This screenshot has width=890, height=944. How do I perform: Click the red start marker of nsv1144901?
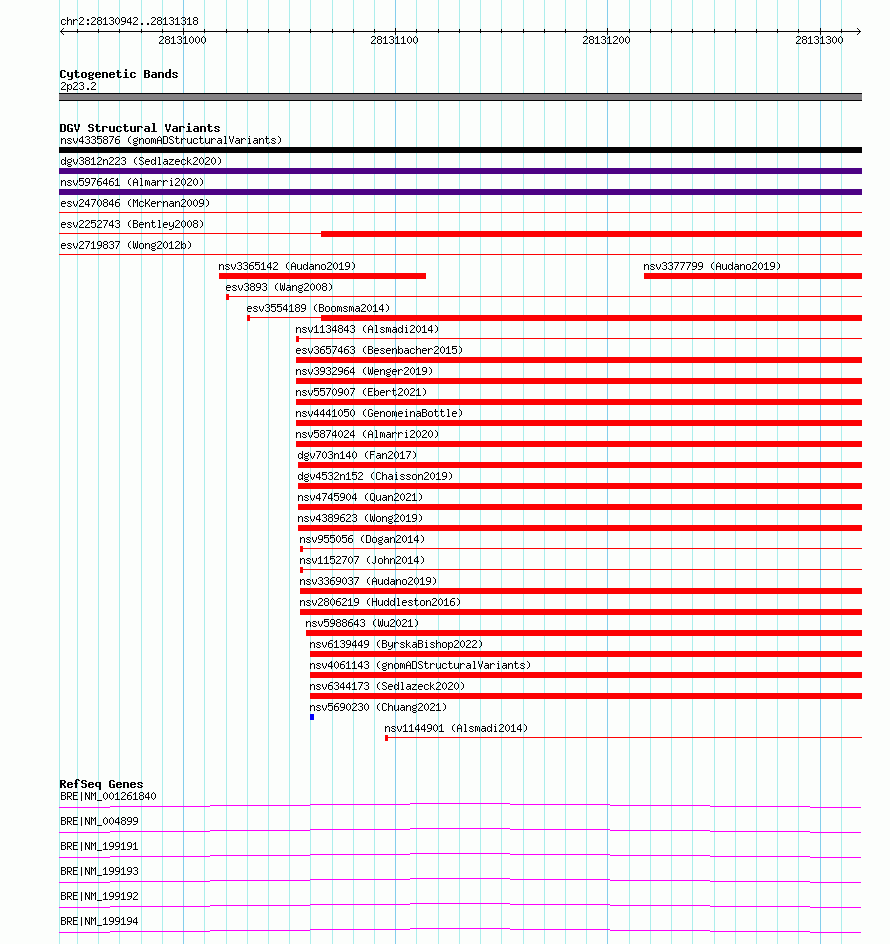pos(387,738)
